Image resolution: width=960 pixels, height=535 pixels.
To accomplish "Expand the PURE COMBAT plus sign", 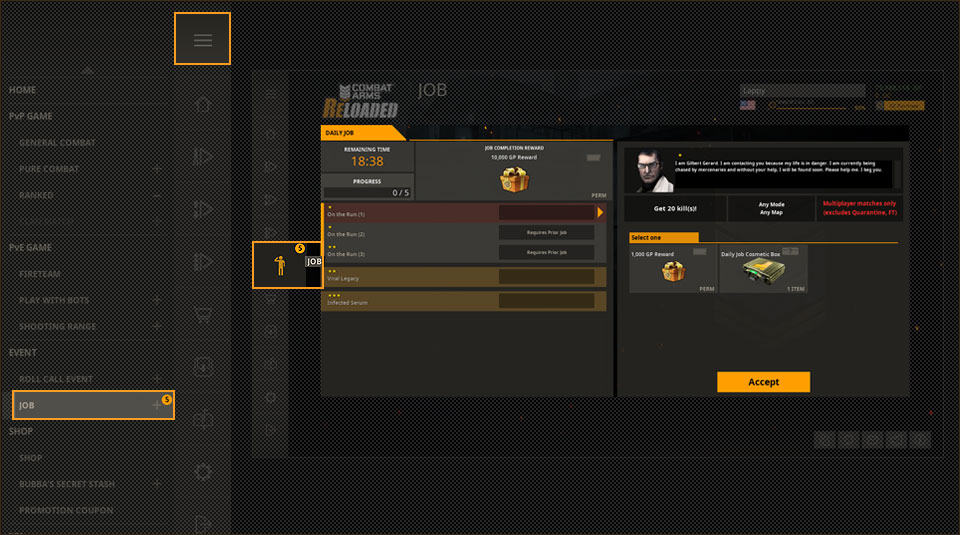I will click(157, 169).
